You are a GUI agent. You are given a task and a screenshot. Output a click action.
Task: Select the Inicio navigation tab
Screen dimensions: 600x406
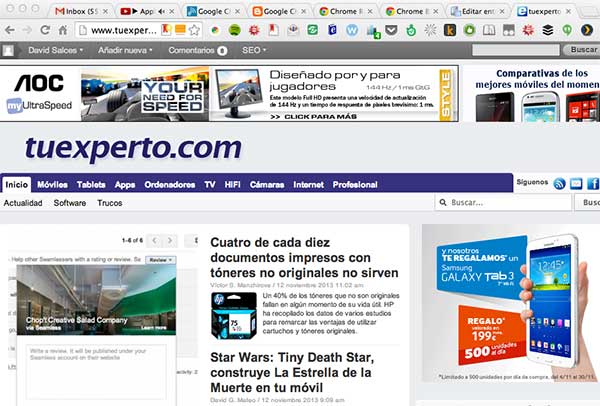pyautogui.click(x=16, y=184)
